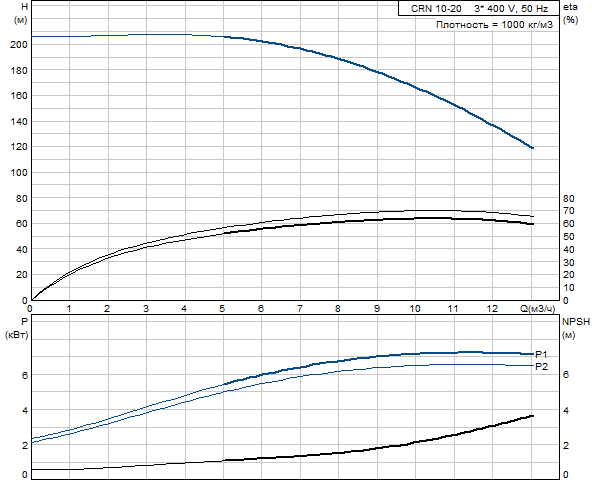Click the 5 tick on Q axis
592x480 pixels.
(222, 309)
